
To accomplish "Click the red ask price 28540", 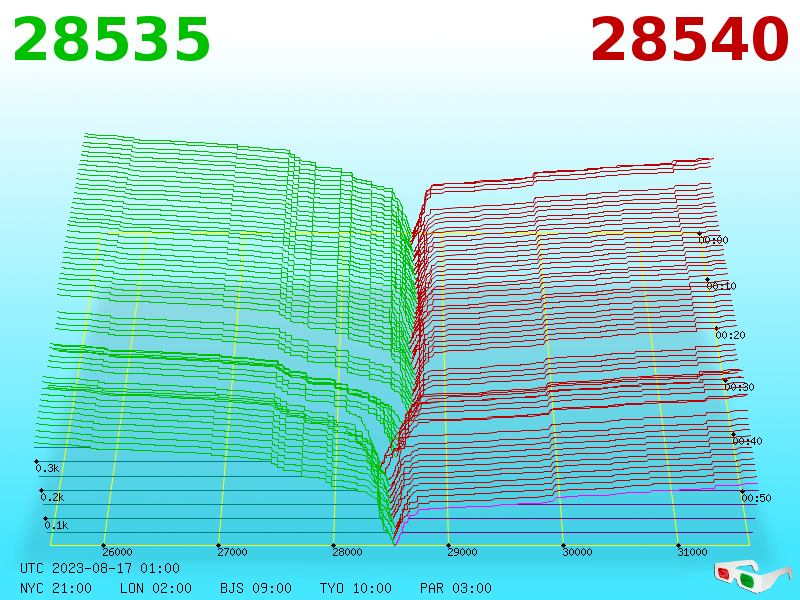I will pyautogui.click(x=689, y=40).
